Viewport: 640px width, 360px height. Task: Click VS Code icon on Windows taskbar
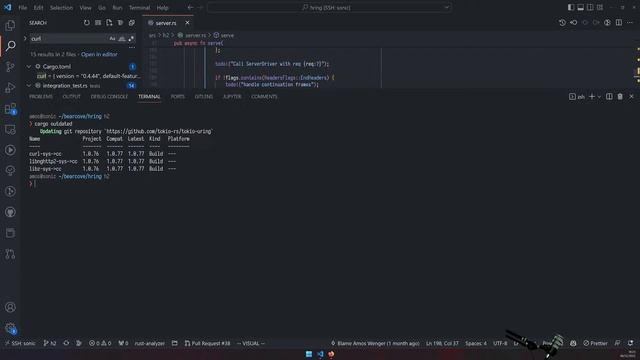pos(320,354)
